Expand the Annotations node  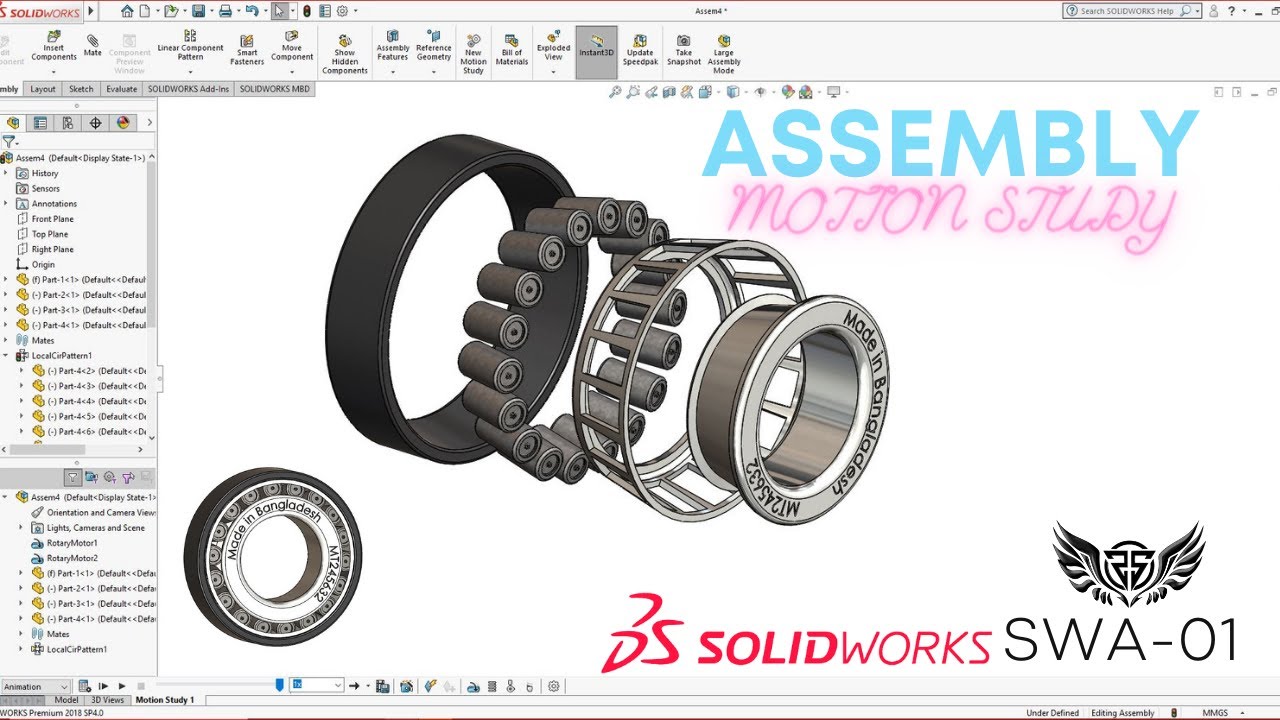click(6, 203)
